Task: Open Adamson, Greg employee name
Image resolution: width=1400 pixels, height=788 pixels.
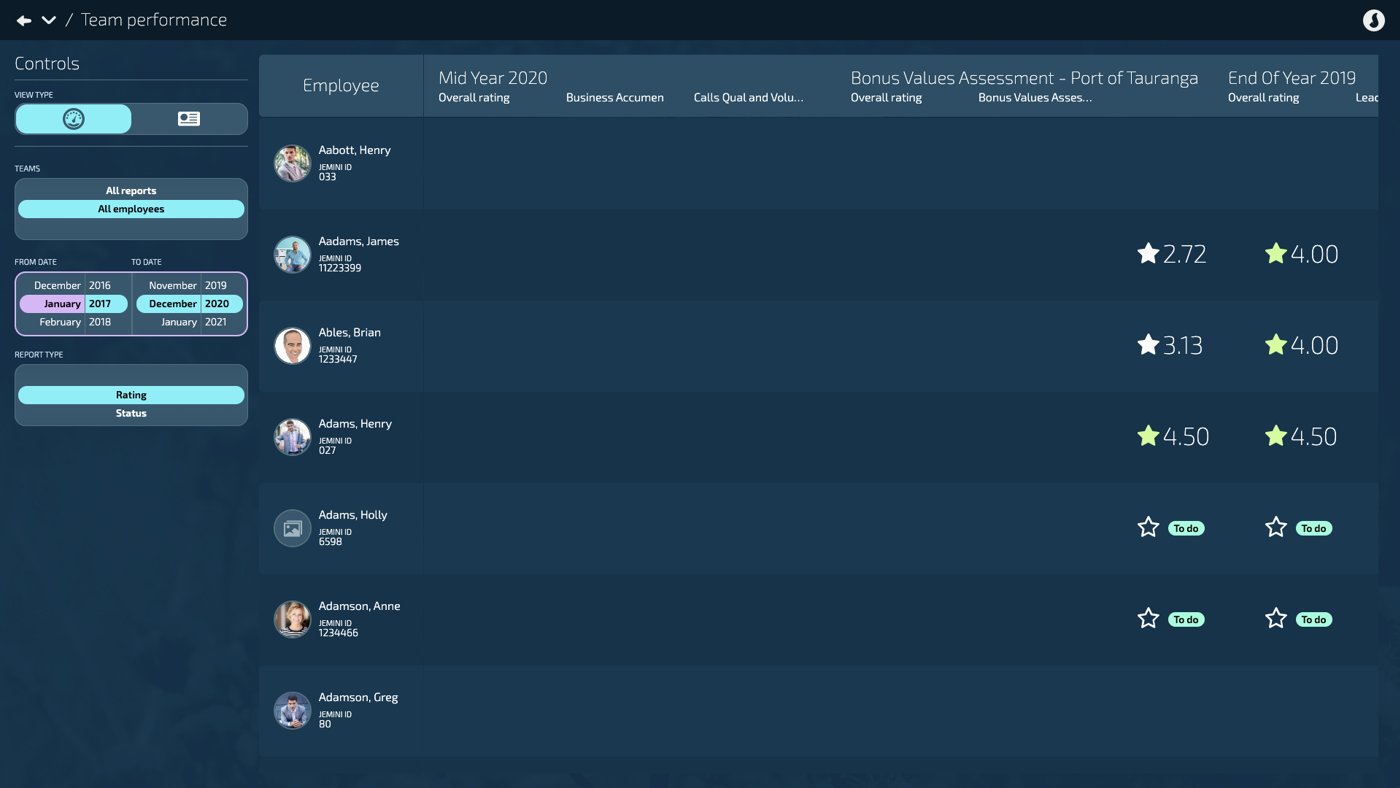Action: [358, 697]
